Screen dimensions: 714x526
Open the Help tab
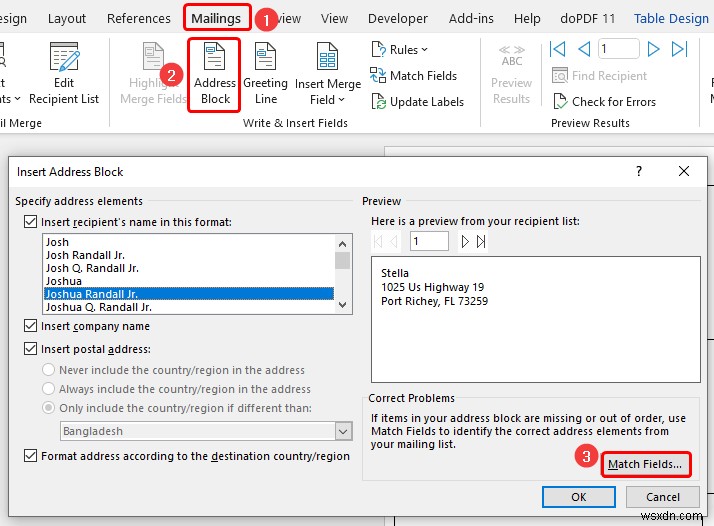527,18
